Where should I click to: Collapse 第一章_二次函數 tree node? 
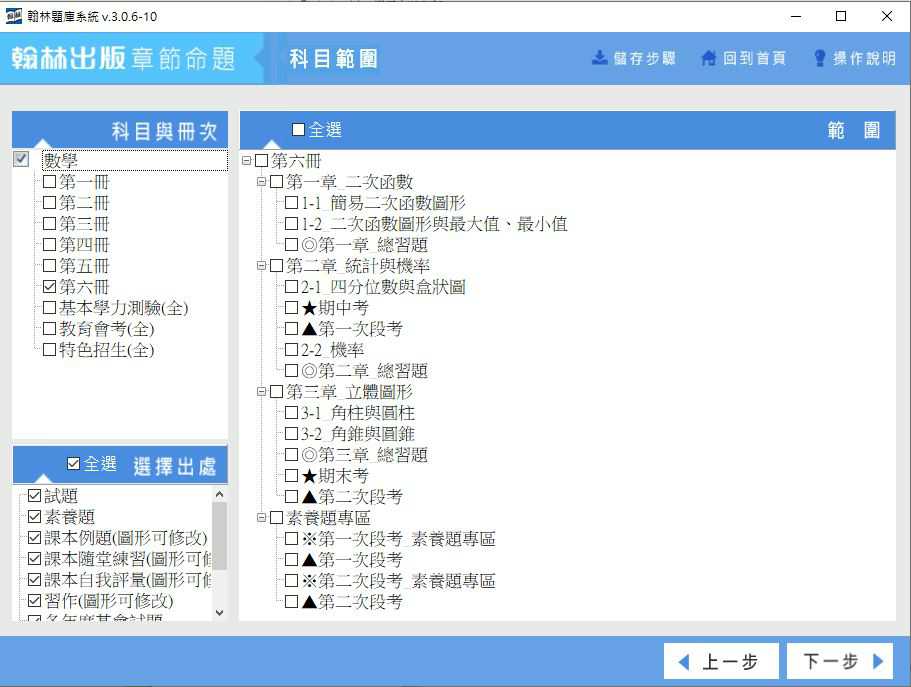[261, 182]
